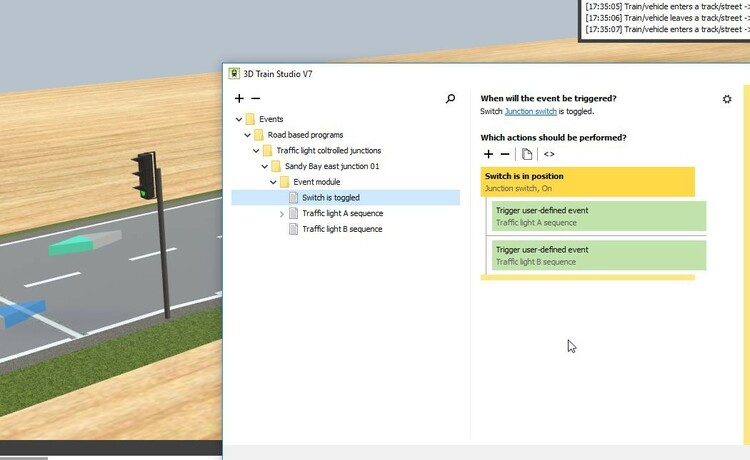Select the Events tree item
This screenshot has width=750, height=460.
pyautogui.click(x=271, y=119)
